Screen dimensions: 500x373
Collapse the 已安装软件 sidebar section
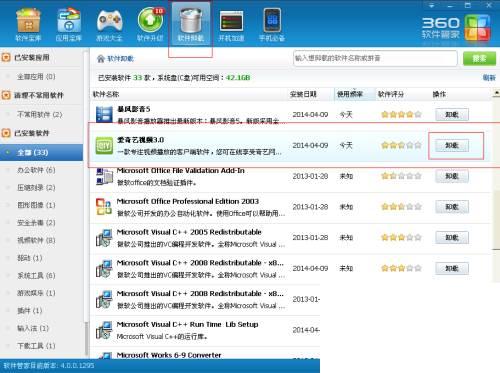[6, 133]
